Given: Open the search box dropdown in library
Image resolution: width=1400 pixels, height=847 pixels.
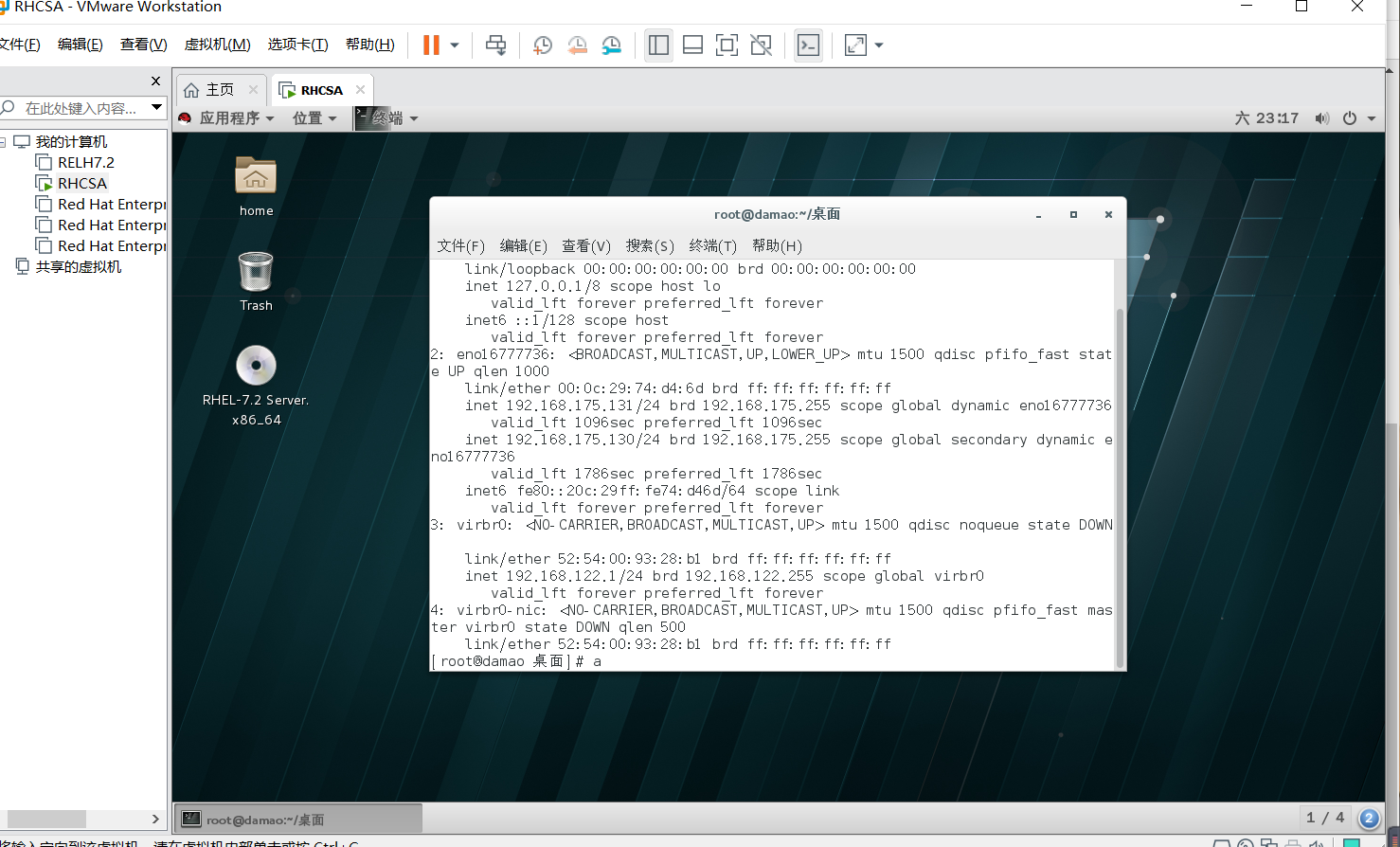Looking at the screenshot, I should (x=157, y=107).
